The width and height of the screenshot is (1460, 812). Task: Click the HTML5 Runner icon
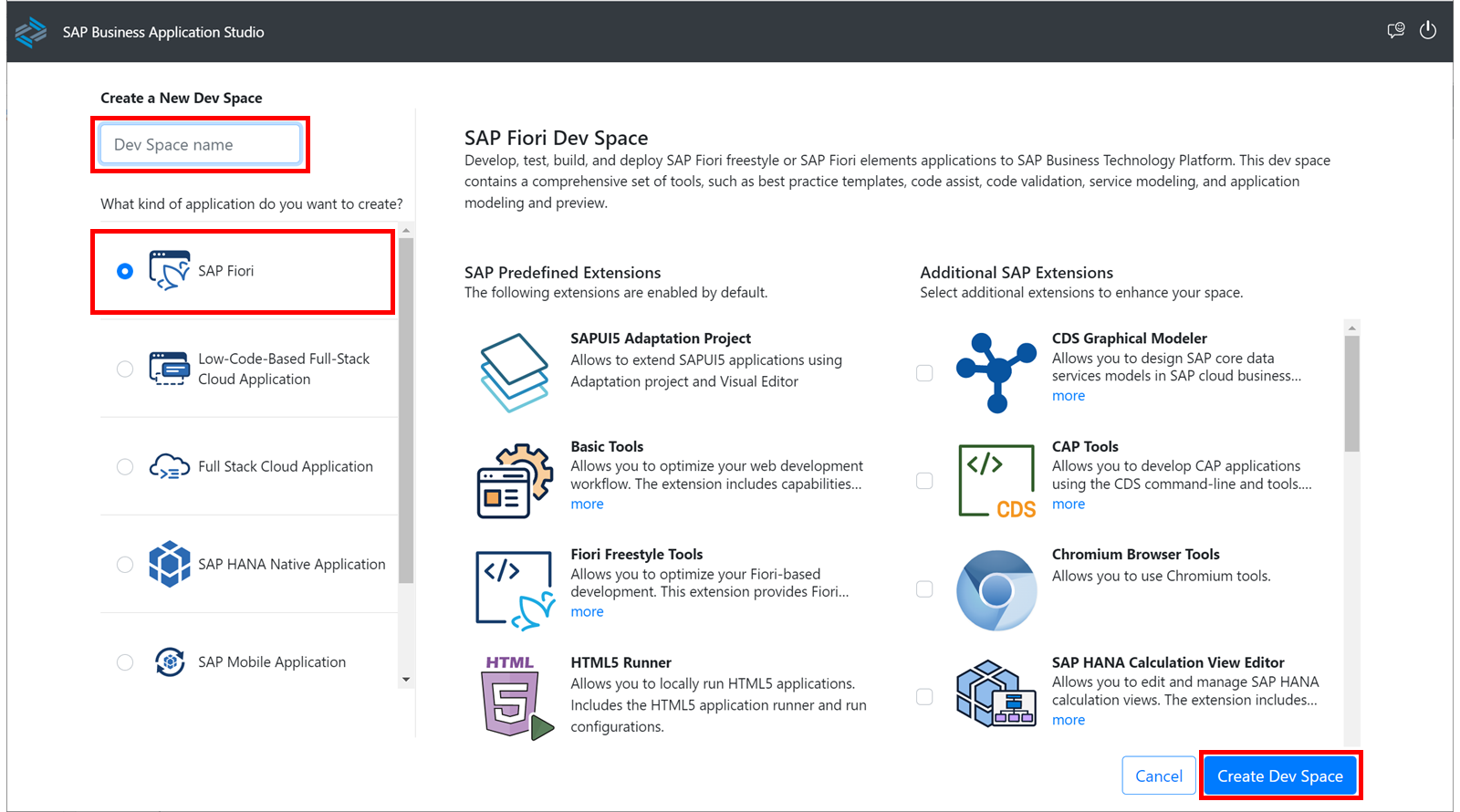click(x=516, y=698)
